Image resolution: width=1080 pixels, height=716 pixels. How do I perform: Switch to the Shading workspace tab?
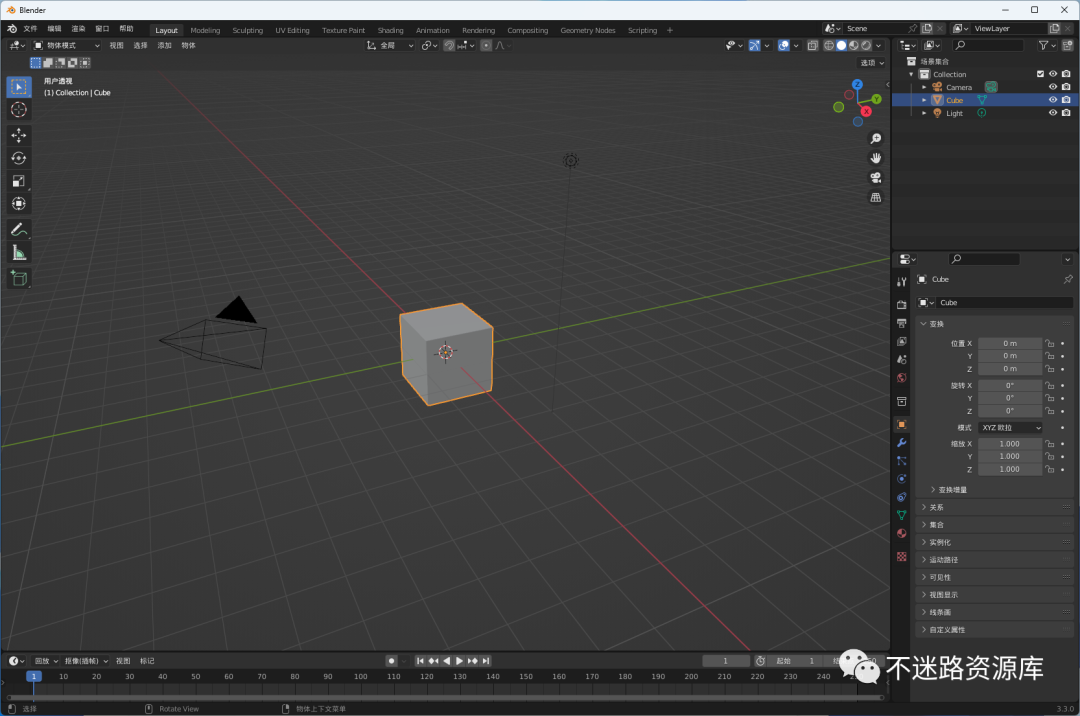click(391, 30)
